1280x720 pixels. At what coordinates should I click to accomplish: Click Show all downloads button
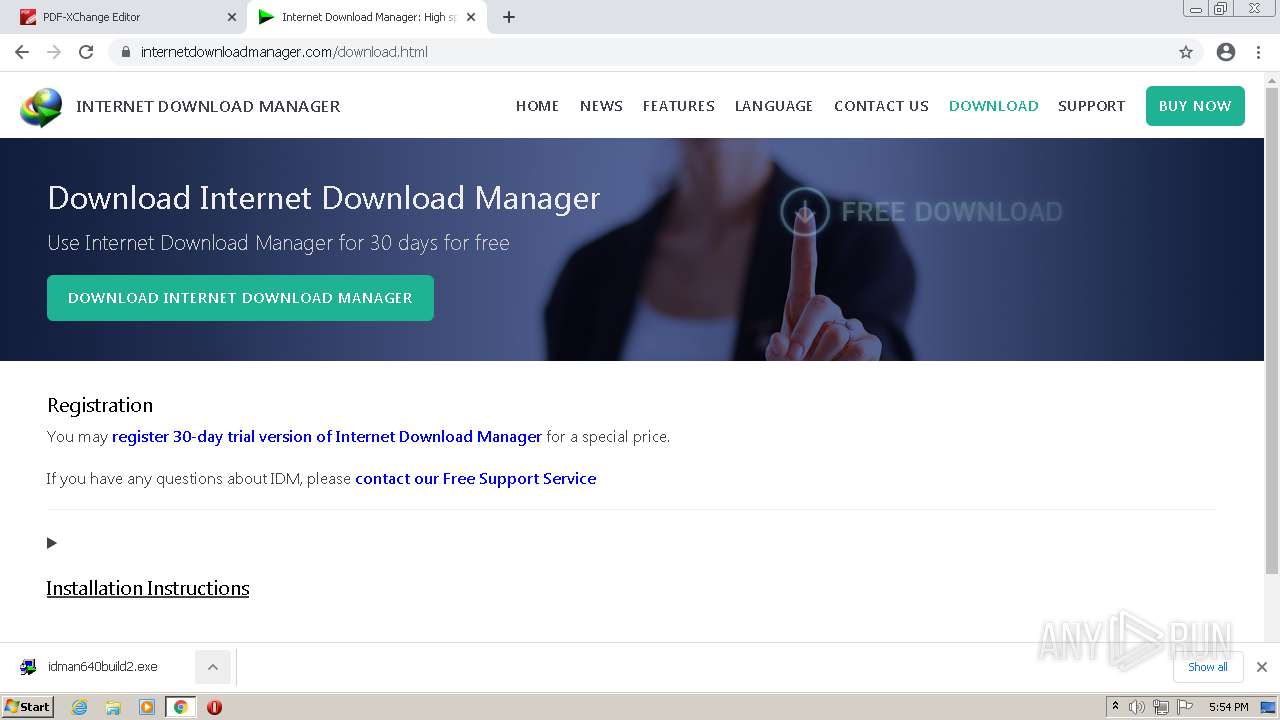click(1208, 667)
